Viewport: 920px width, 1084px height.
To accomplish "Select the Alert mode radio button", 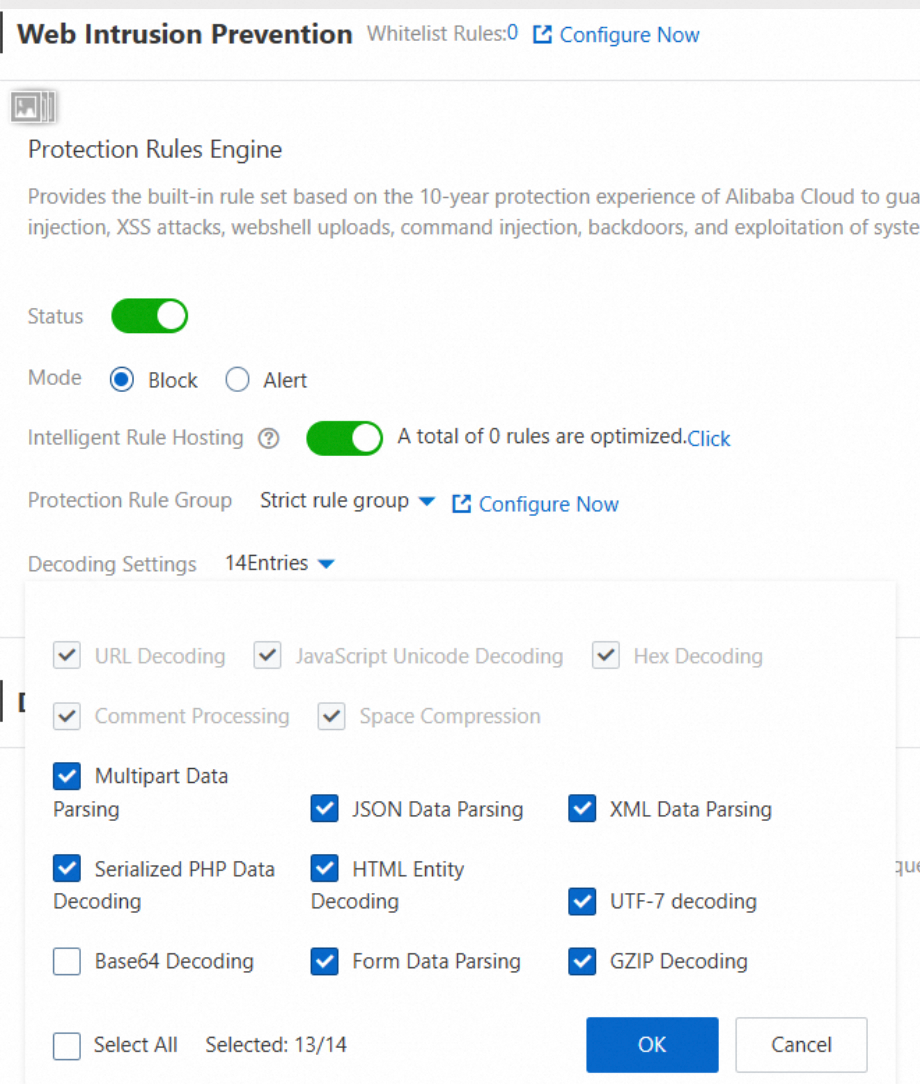I will pyautogui.click(x=237, y=380).
